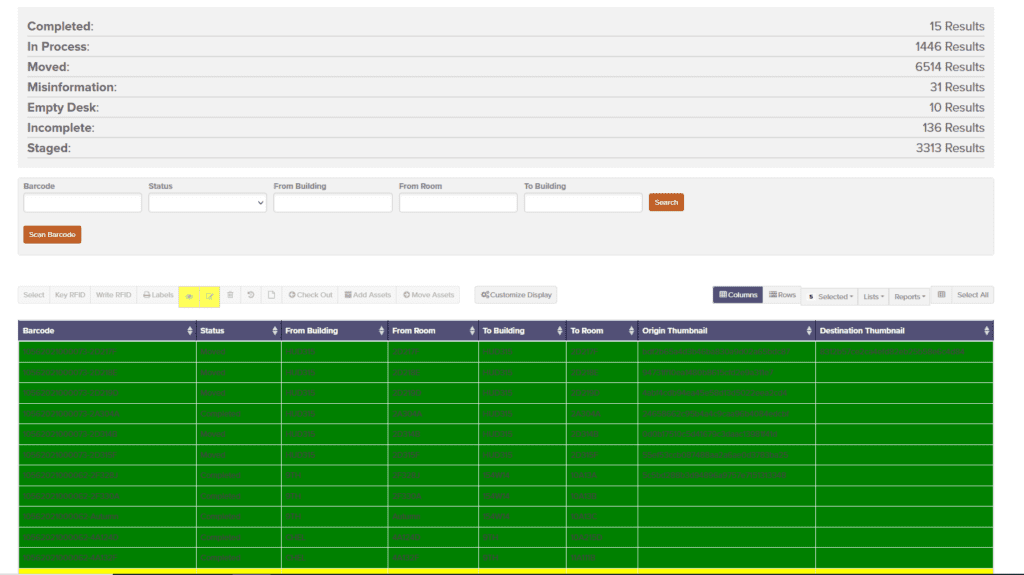This screenshot has height=575, width=1024.
Task: Open Customize Display settings
Action: [x=516, y=295]
